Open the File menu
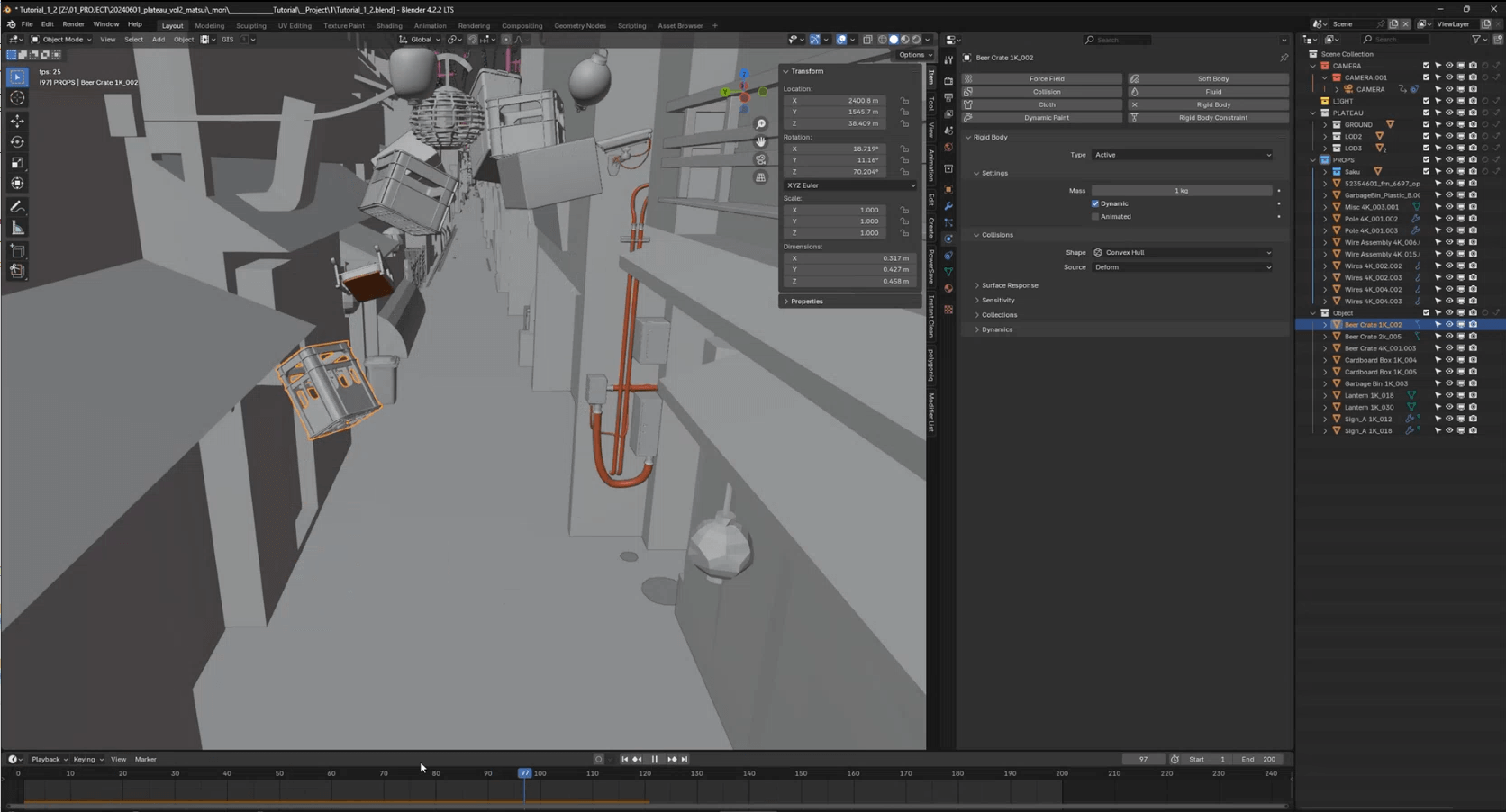This screenshot has height=812, width=1506. tap(27, 24)
